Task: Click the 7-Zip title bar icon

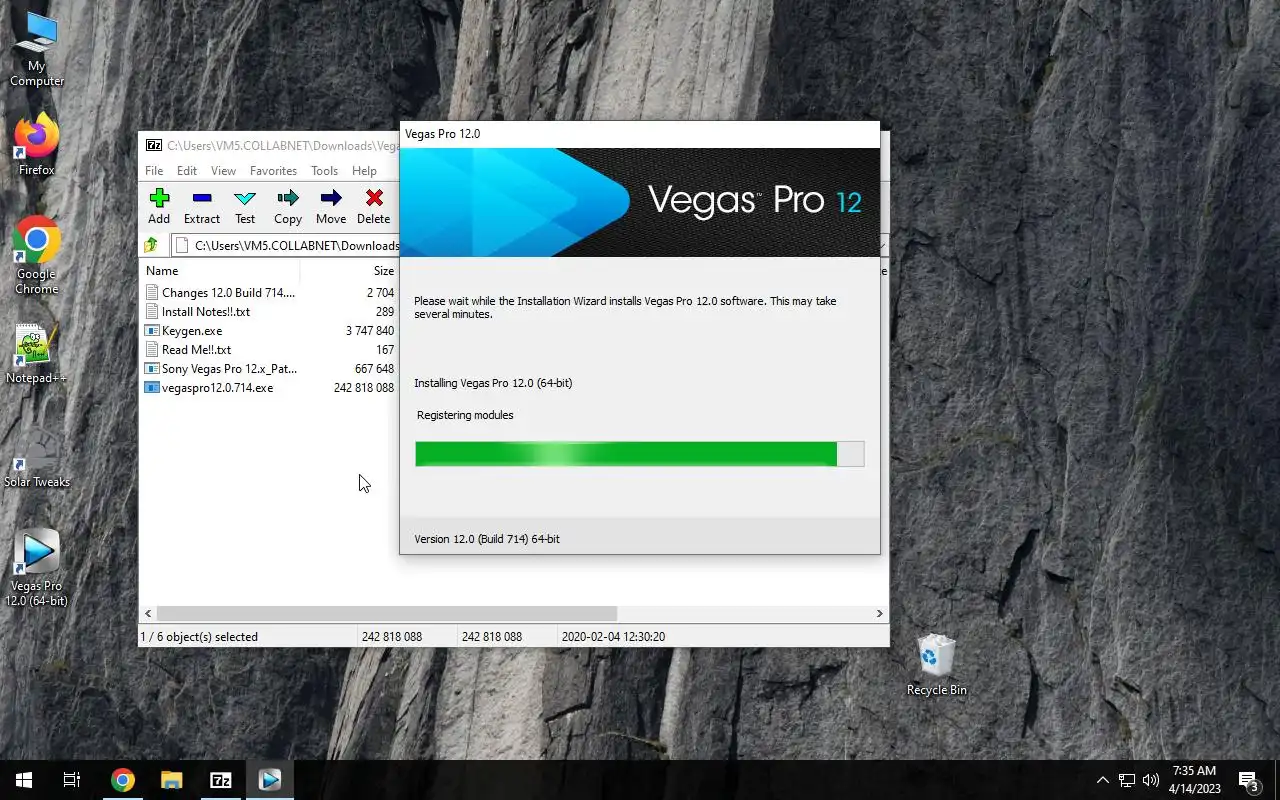Action: (154, 145)
